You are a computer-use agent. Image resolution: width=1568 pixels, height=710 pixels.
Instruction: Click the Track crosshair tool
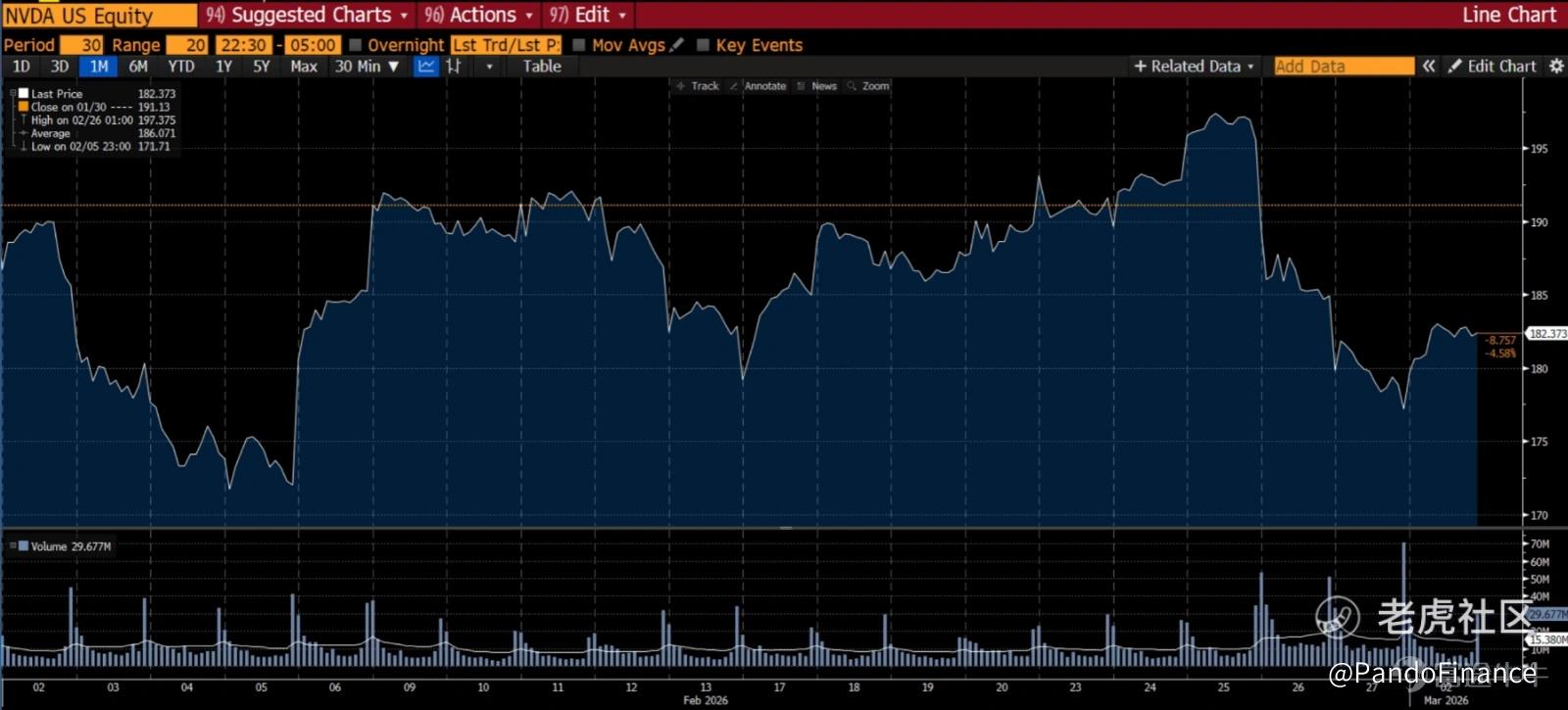(x=698, y=86)
